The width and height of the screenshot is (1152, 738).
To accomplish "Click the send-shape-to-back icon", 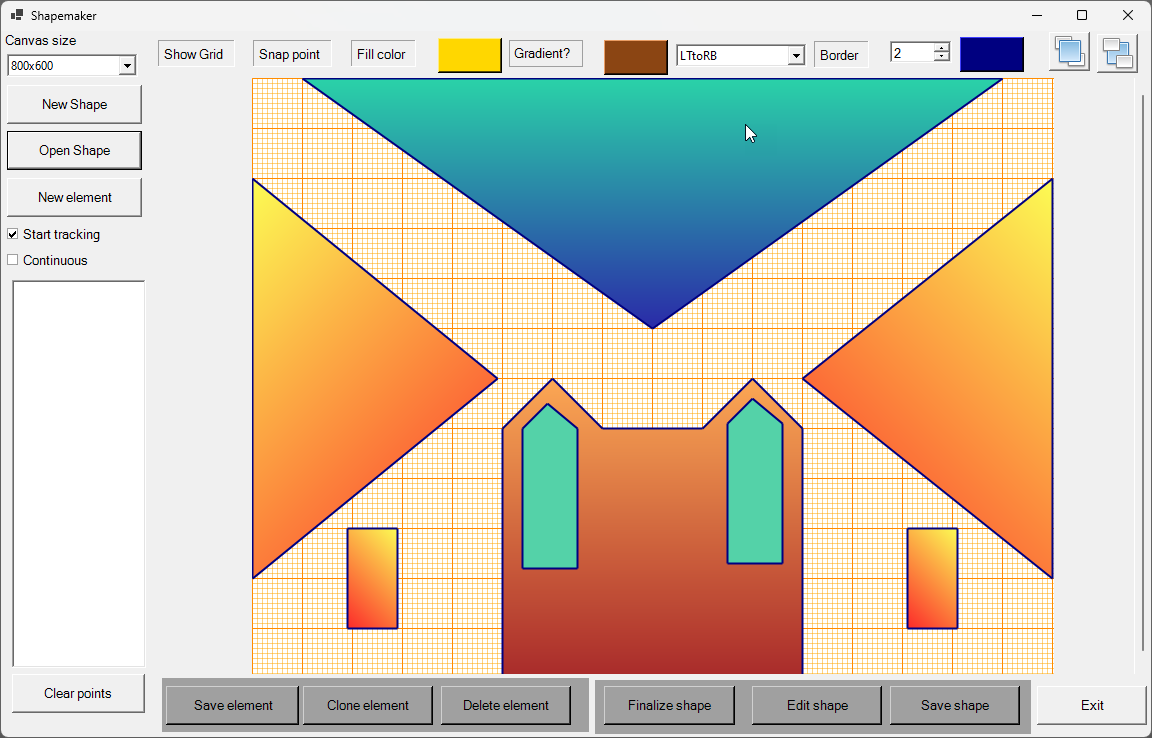I will tap(1116, 52).
